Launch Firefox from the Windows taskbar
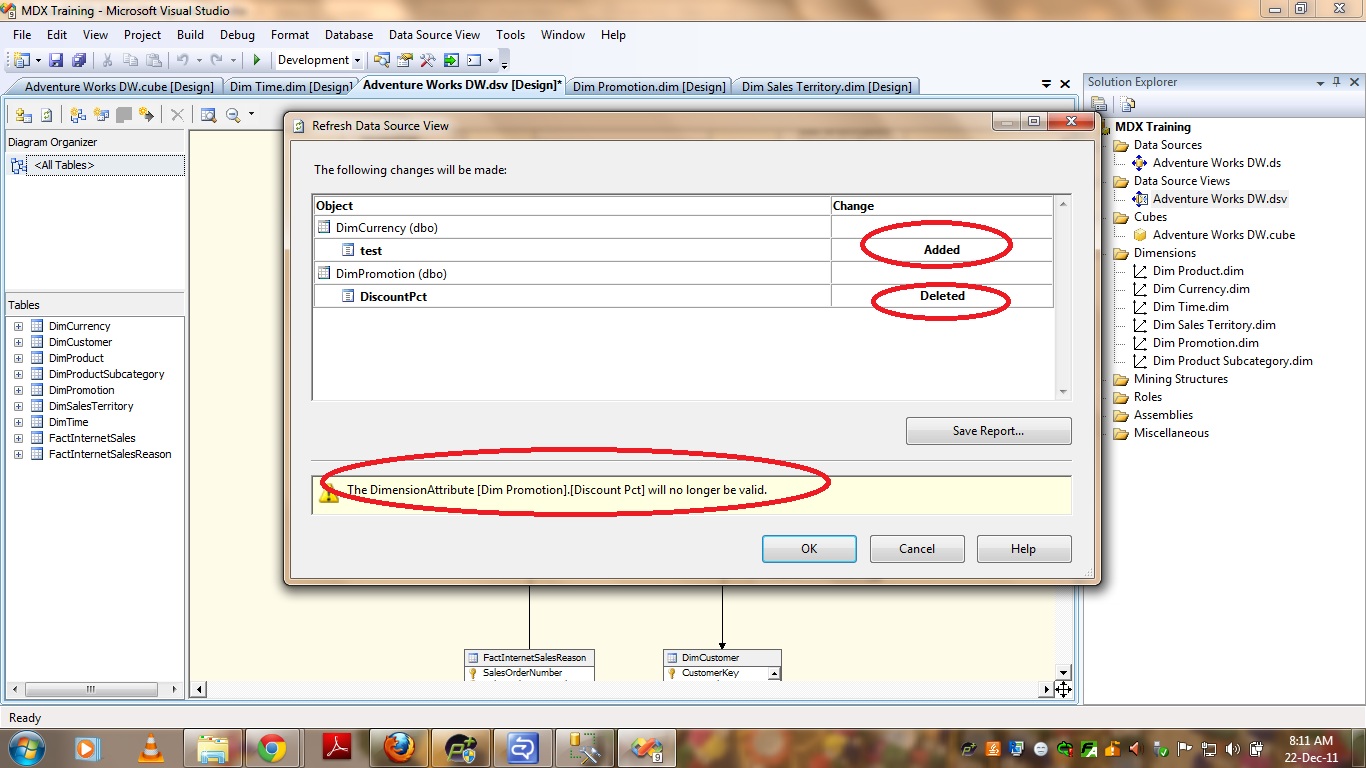The width and height of the screenshot is (1366, 768). click(398, 747)
